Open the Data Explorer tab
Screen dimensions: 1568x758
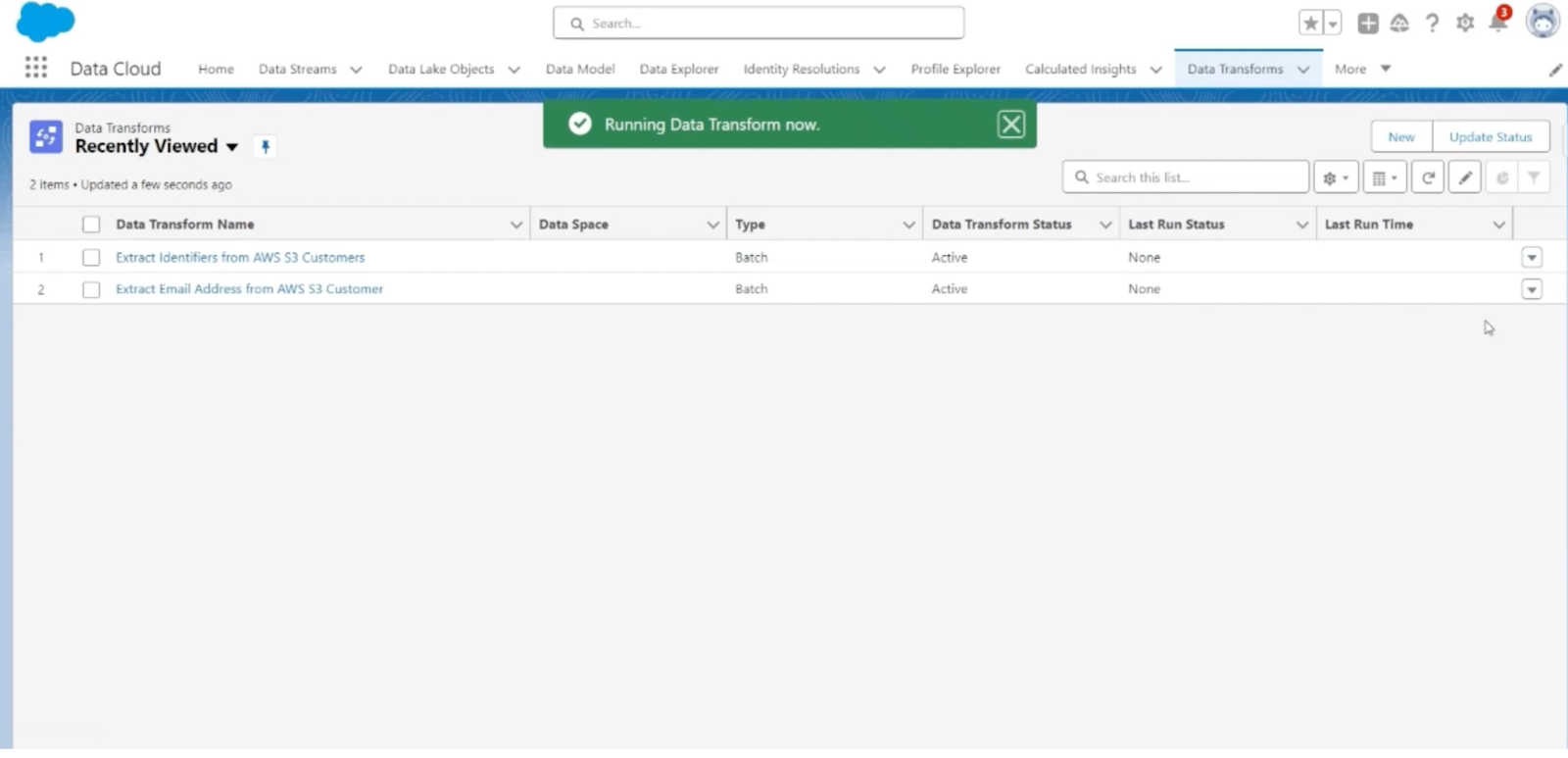coord(679,70)
